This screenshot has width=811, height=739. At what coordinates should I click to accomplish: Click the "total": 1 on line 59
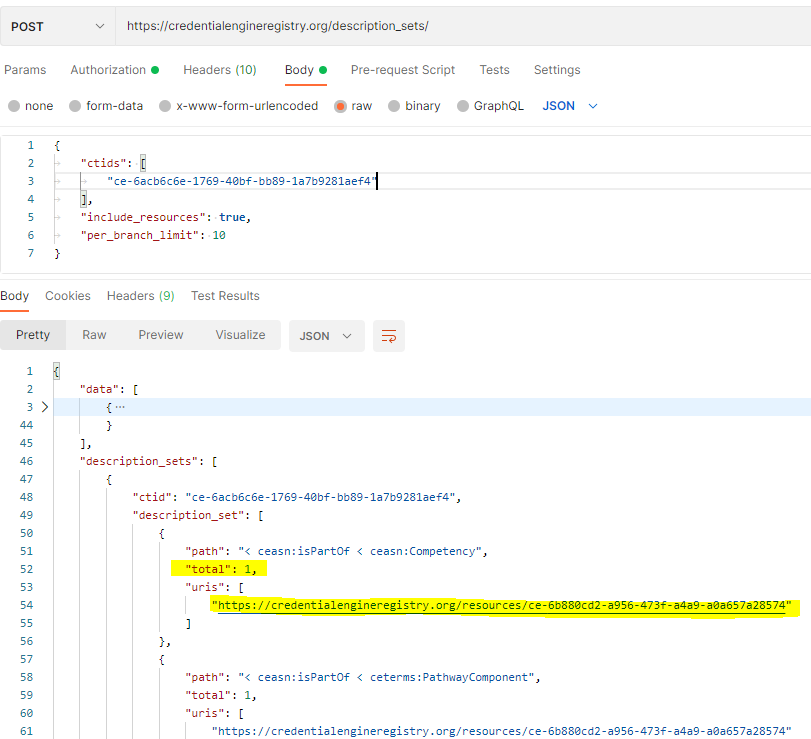[x=220, y=696]
